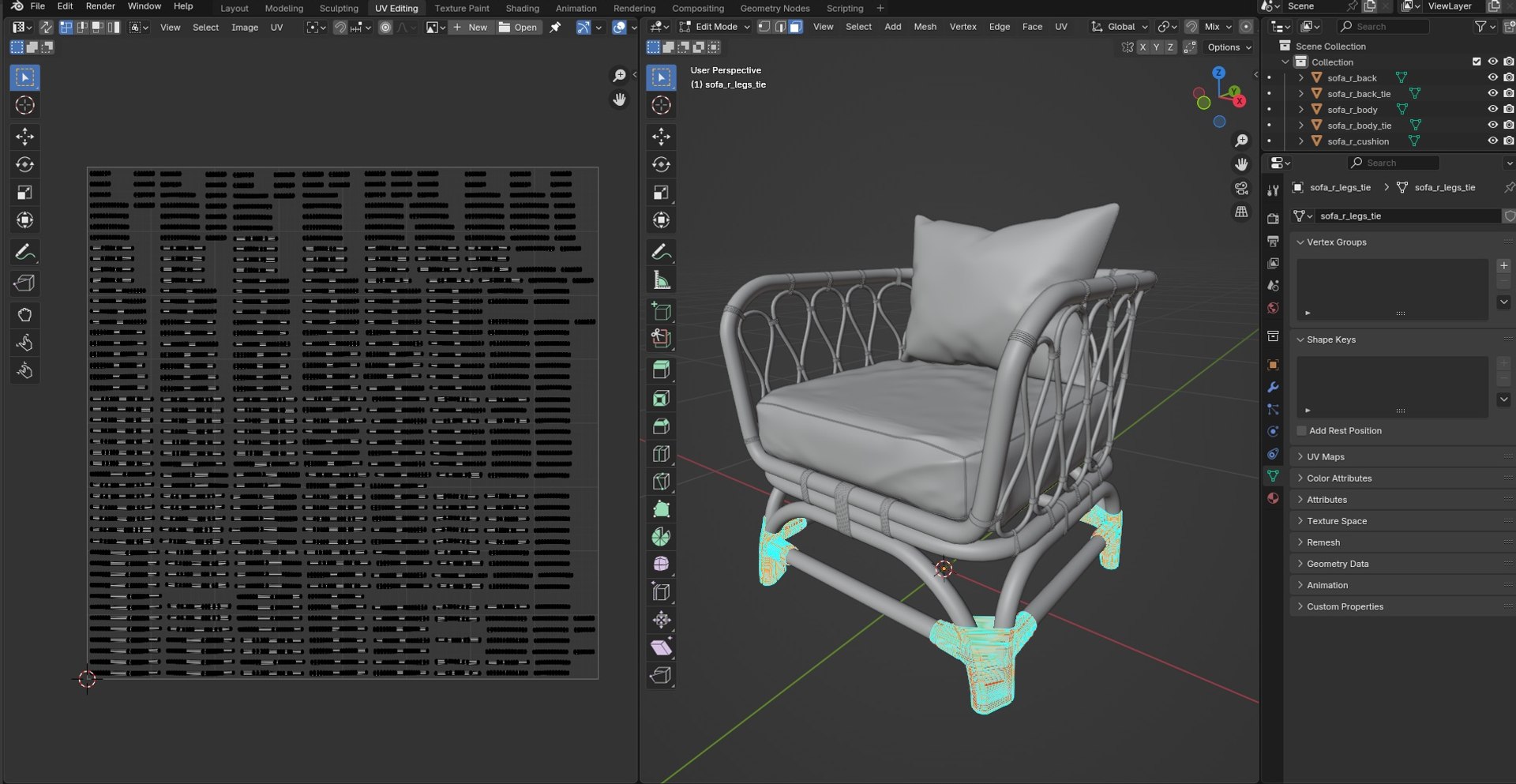
Task: Select the Scale tool in 3D viewport
Action: [x=662, y=193]
